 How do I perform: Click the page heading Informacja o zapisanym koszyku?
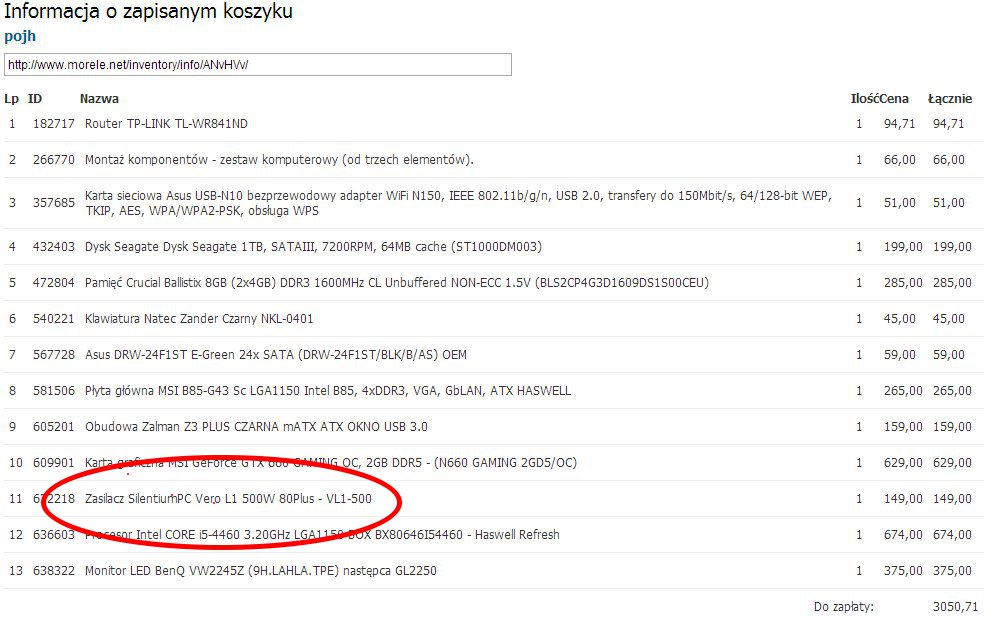click(148, 11)
